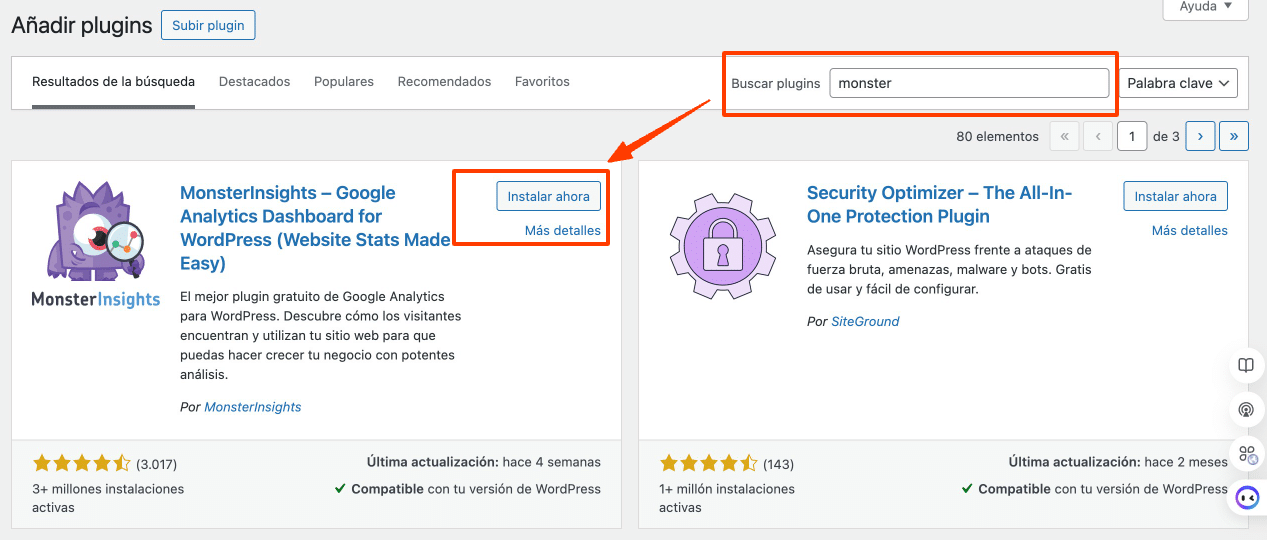
Task: Click the MonsterInsights plugin logo
Action: pos(96,244)
